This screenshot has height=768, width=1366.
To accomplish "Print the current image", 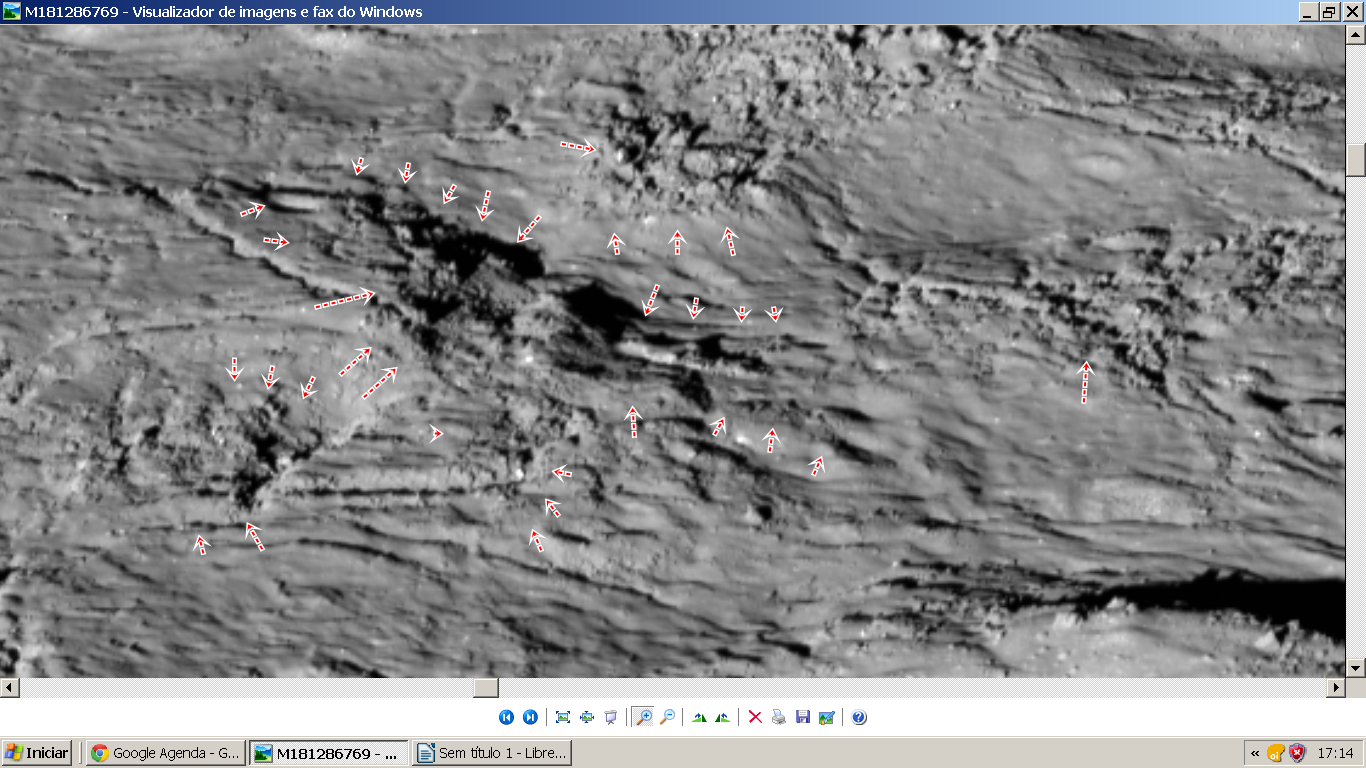I will pos(779,717).
